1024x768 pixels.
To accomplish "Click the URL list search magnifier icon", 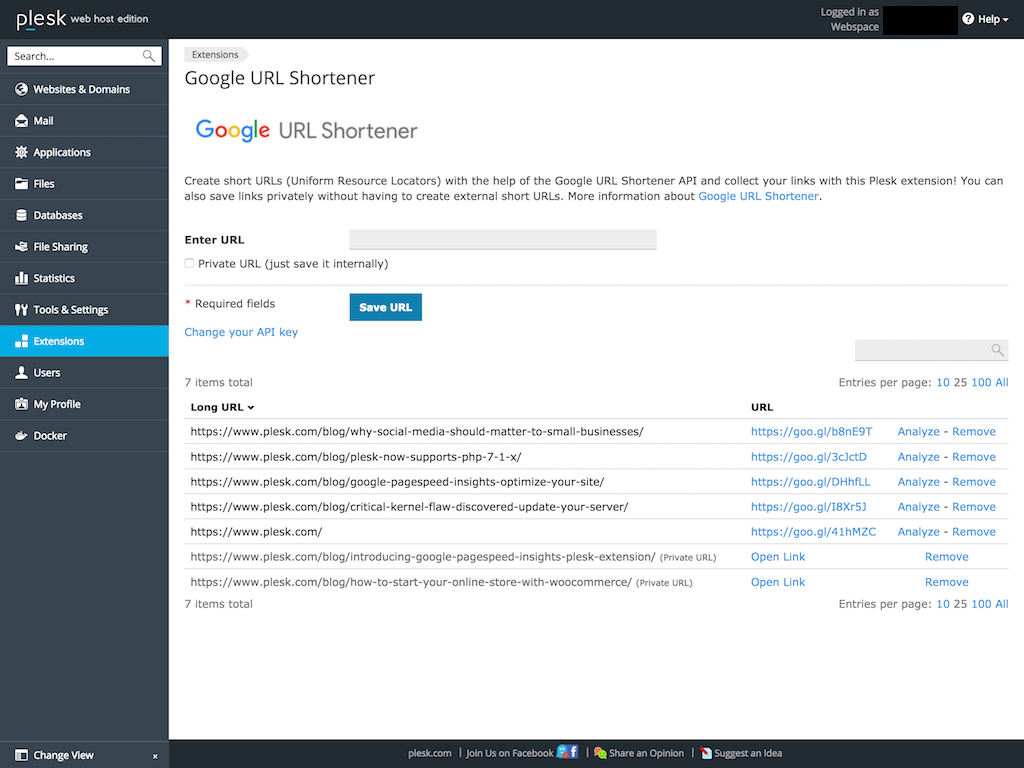I will [997, 350].
